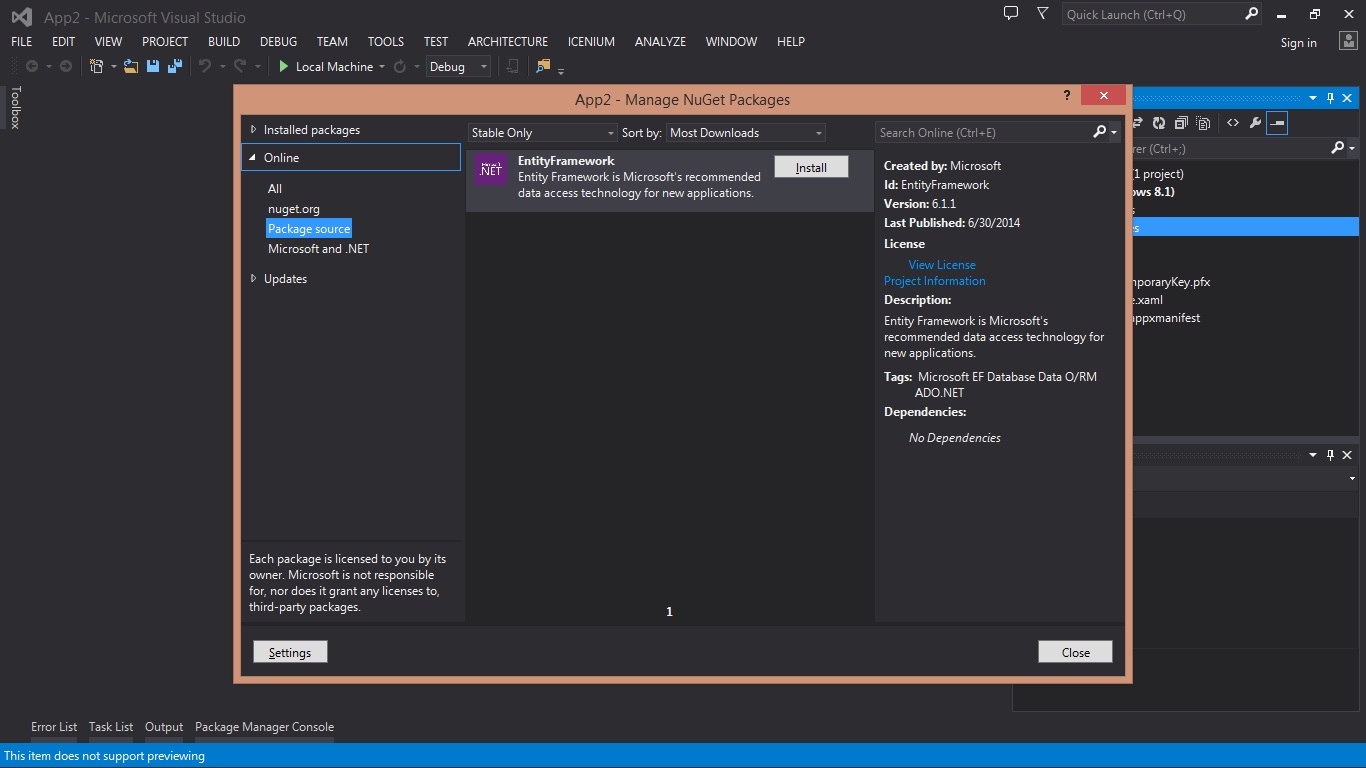
Task: Click the Navigate Backward arrow icon
Action: pos(32,67)
